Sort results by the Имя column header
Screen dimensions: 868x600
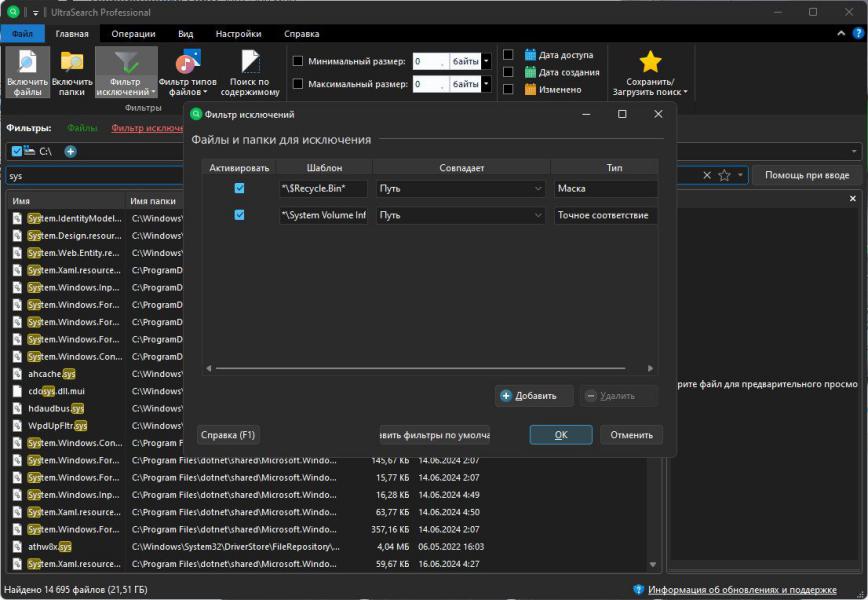[66, 201]
